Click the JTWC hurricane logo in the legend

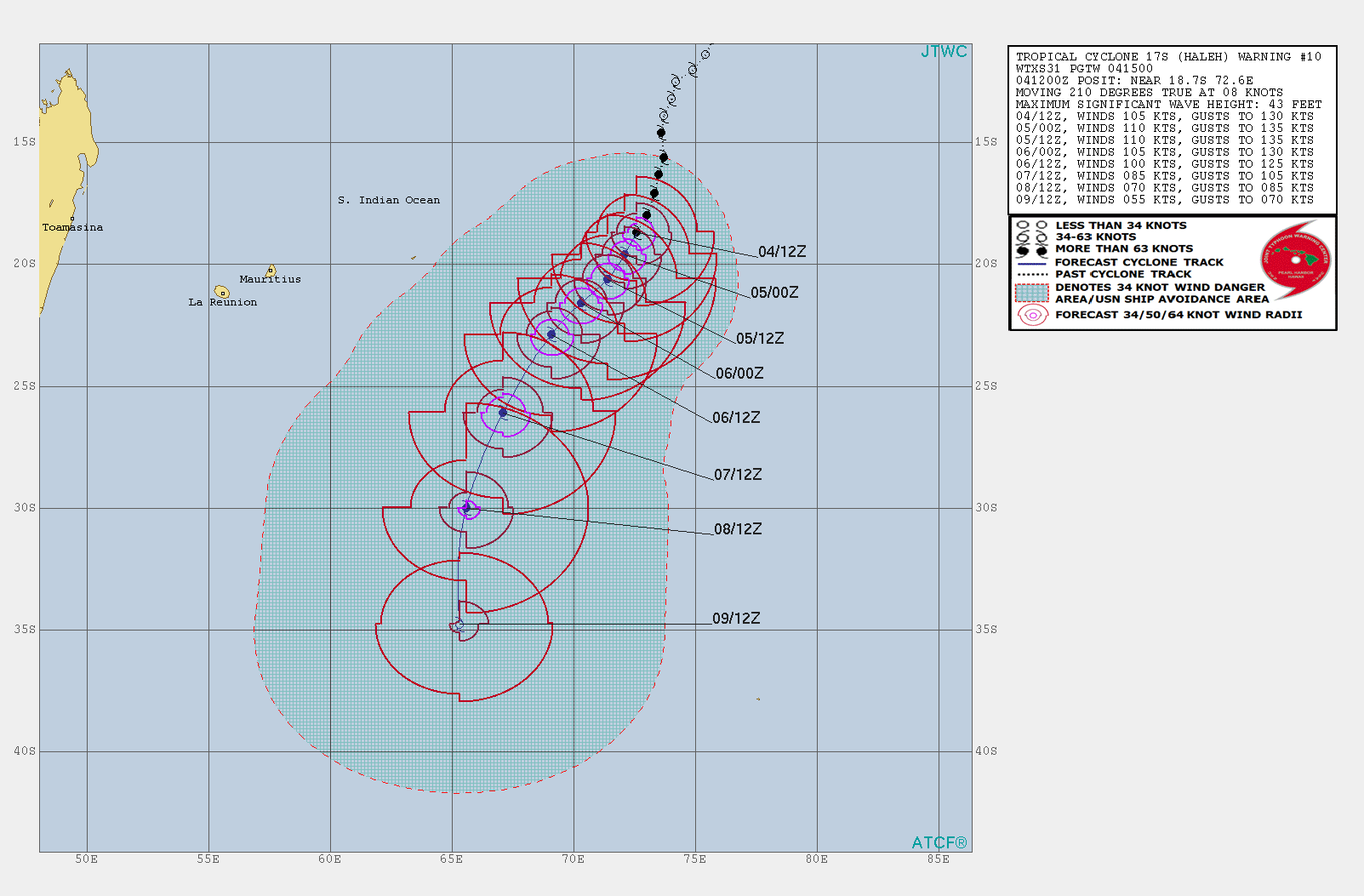coord(1295,260)
